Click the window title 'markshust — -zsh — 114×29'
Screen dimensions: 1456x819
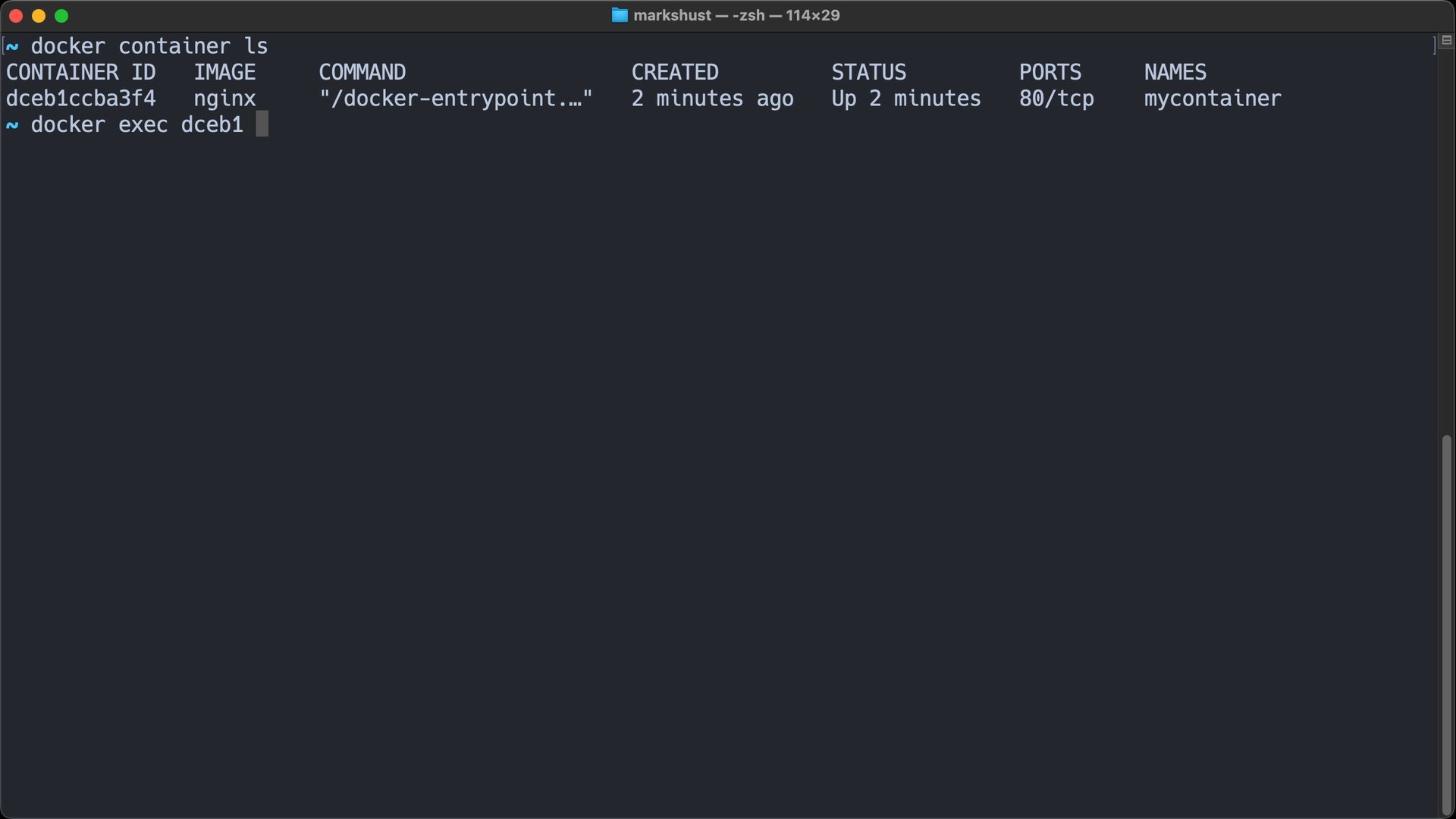pos(736,15)
